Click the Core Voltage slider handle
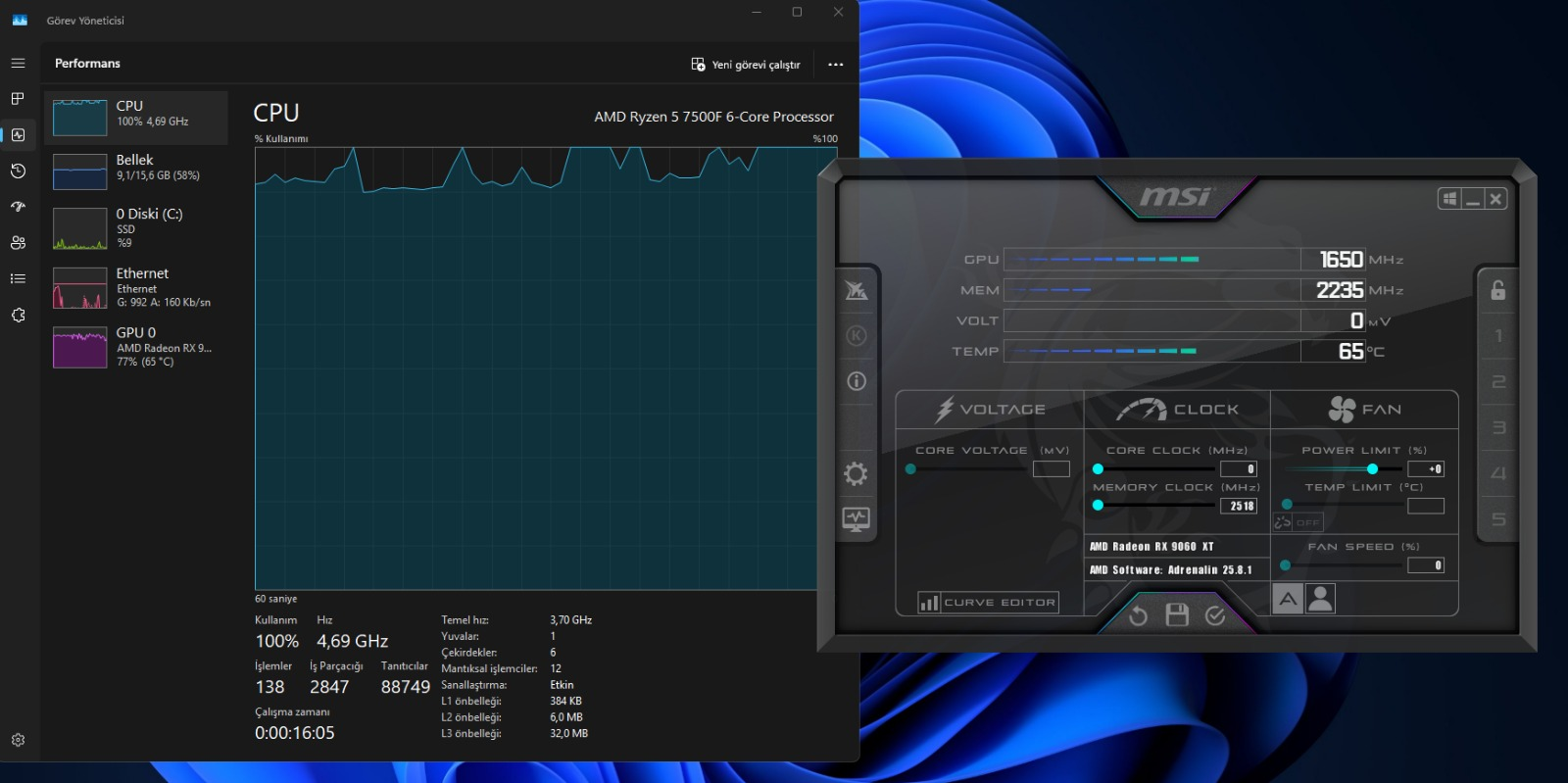 pos(910,469)
